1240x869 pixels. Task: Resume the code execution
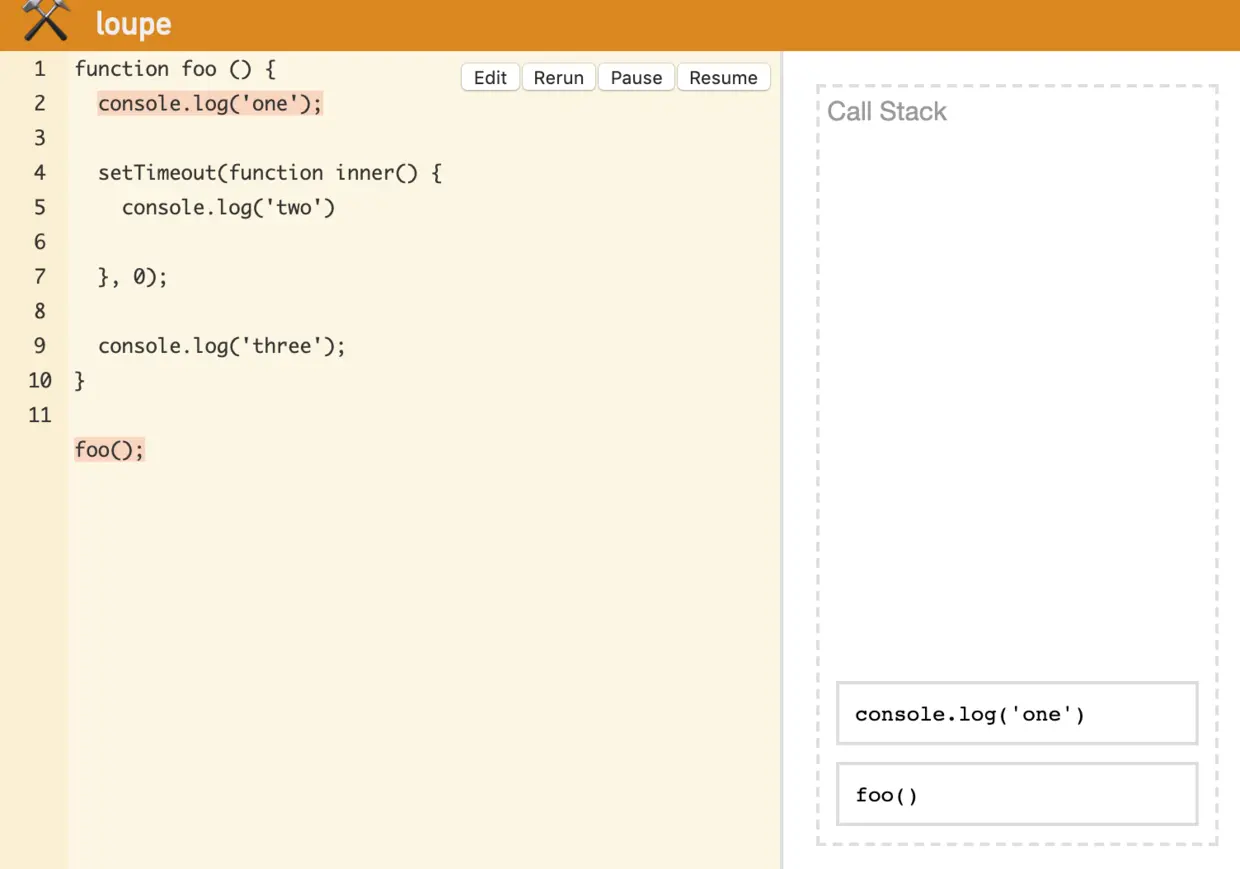click(x=723, y=77)
